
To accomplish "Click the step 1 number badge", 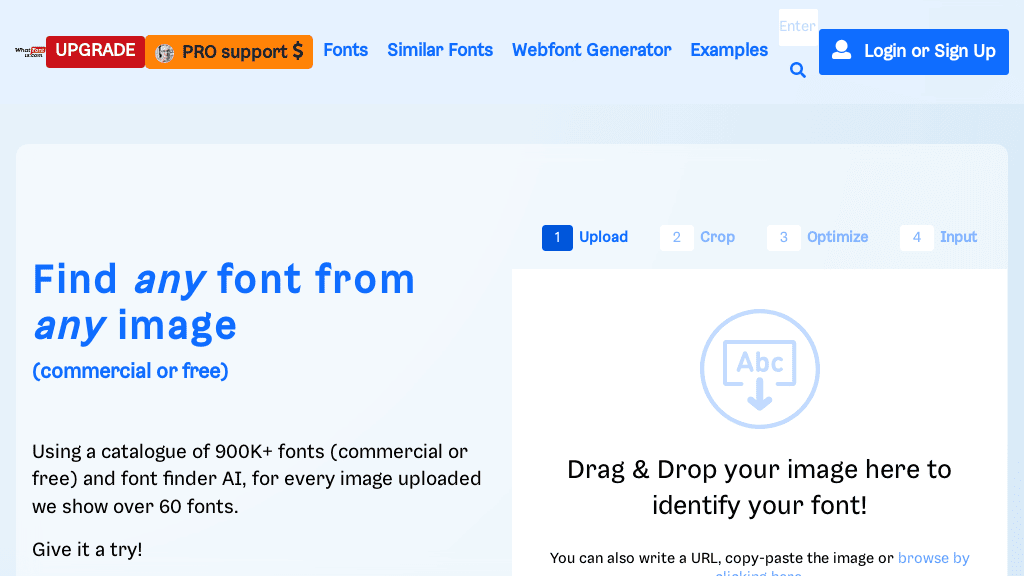I will 557,237.
